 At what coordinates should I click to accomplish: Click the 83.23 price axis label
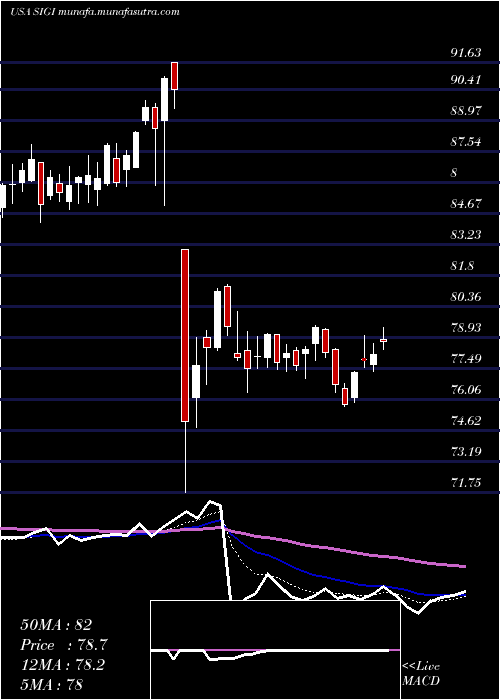click(466, 235)
